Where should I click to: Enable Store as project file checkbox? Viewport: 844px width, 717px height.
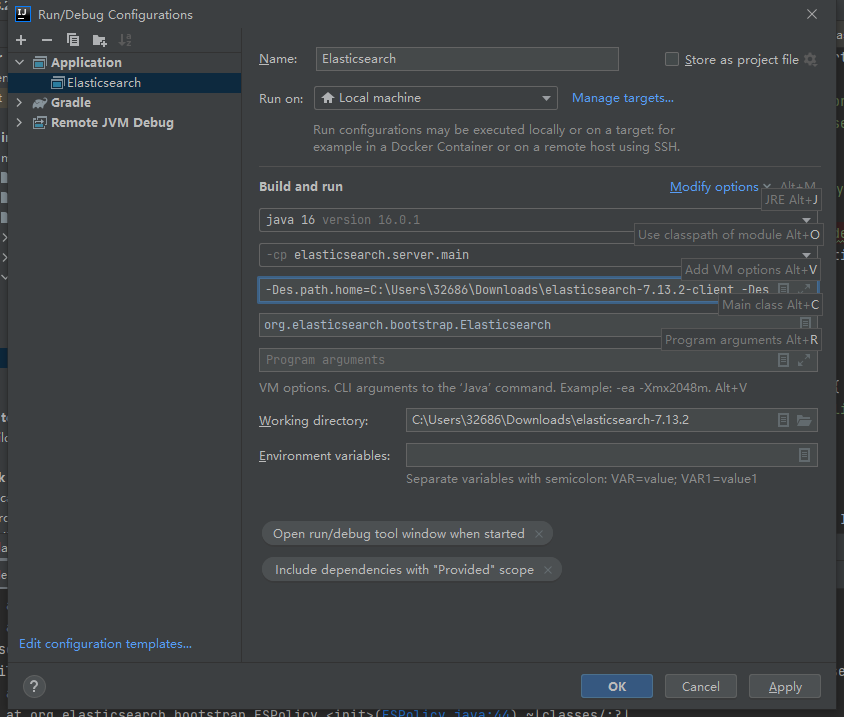(x=672, y=60)
